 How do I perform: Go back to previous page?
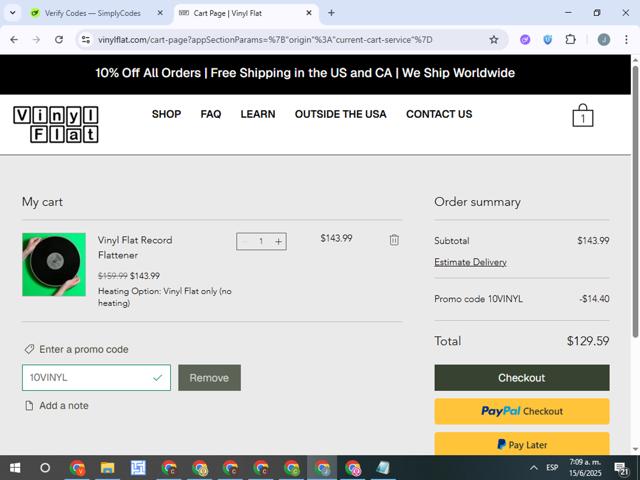click(x=14, y=40)
